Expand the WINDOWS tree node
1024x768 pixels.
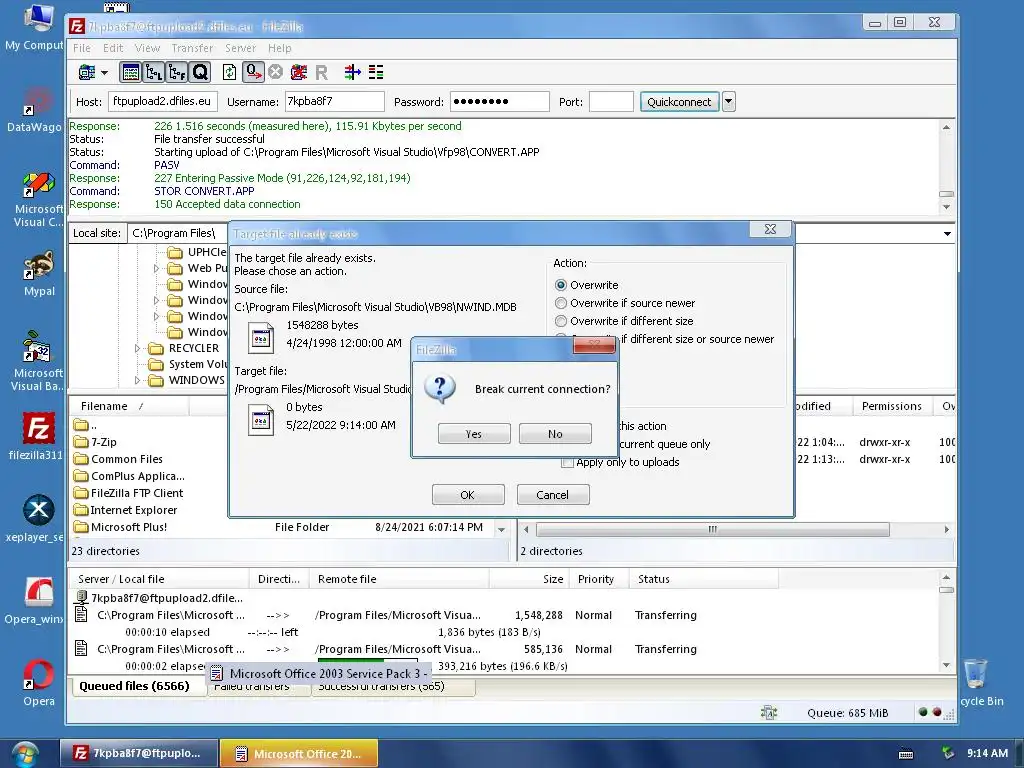tap(137, 380)
